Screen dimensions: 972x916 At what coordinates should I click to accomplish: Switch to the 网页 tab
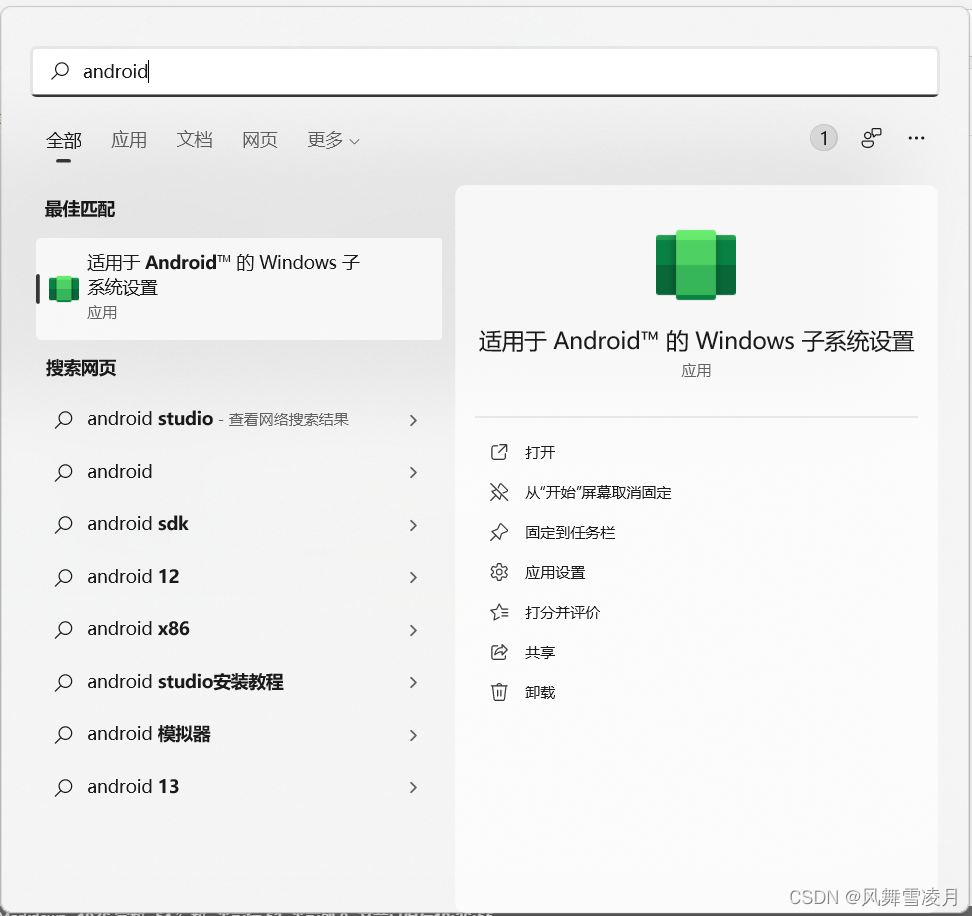(x=260, y=140)
